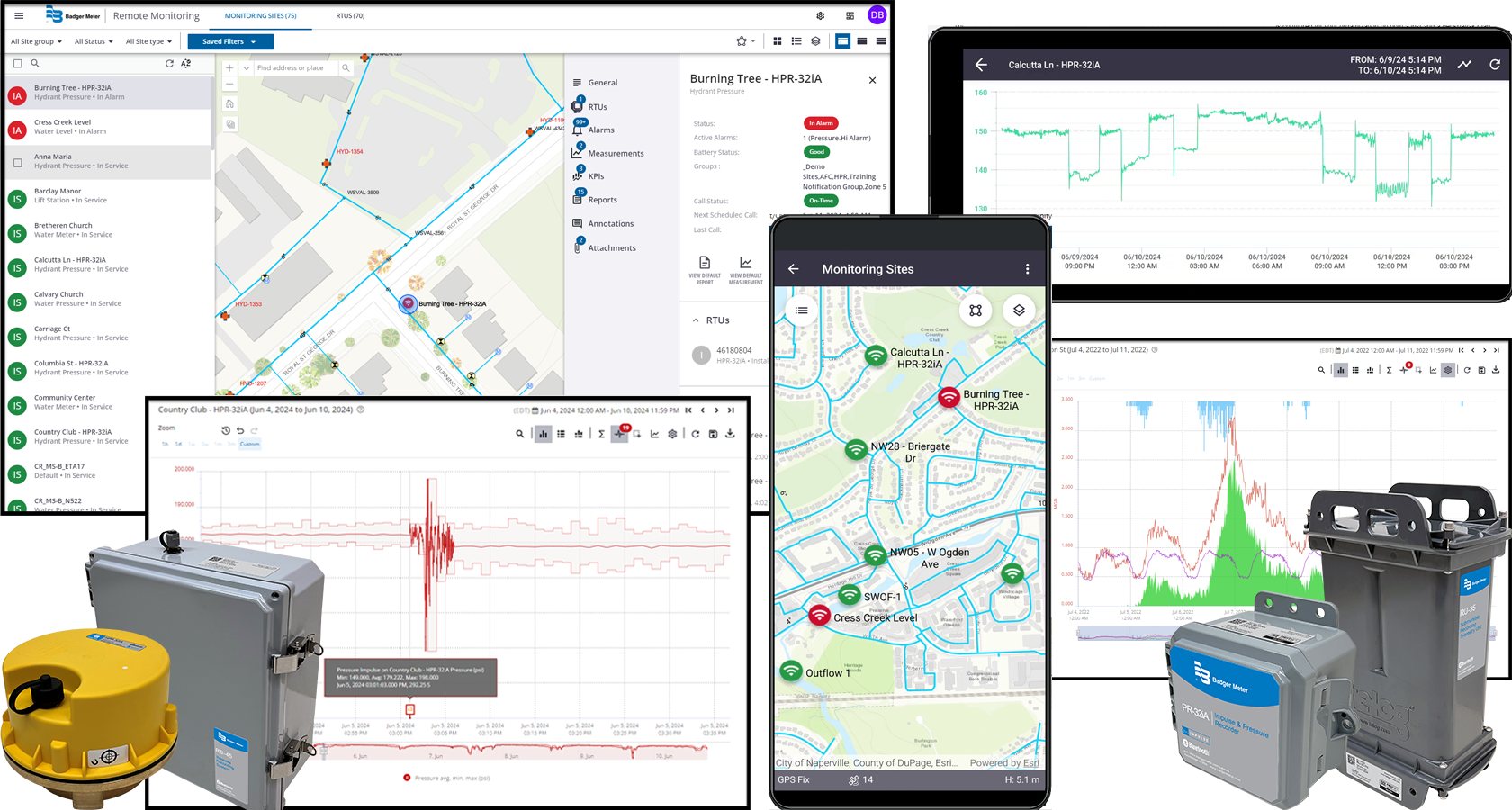Click the red marker on Country Club timeline
The height and width of the screenshot is (810, 1512).
[409, 709]
